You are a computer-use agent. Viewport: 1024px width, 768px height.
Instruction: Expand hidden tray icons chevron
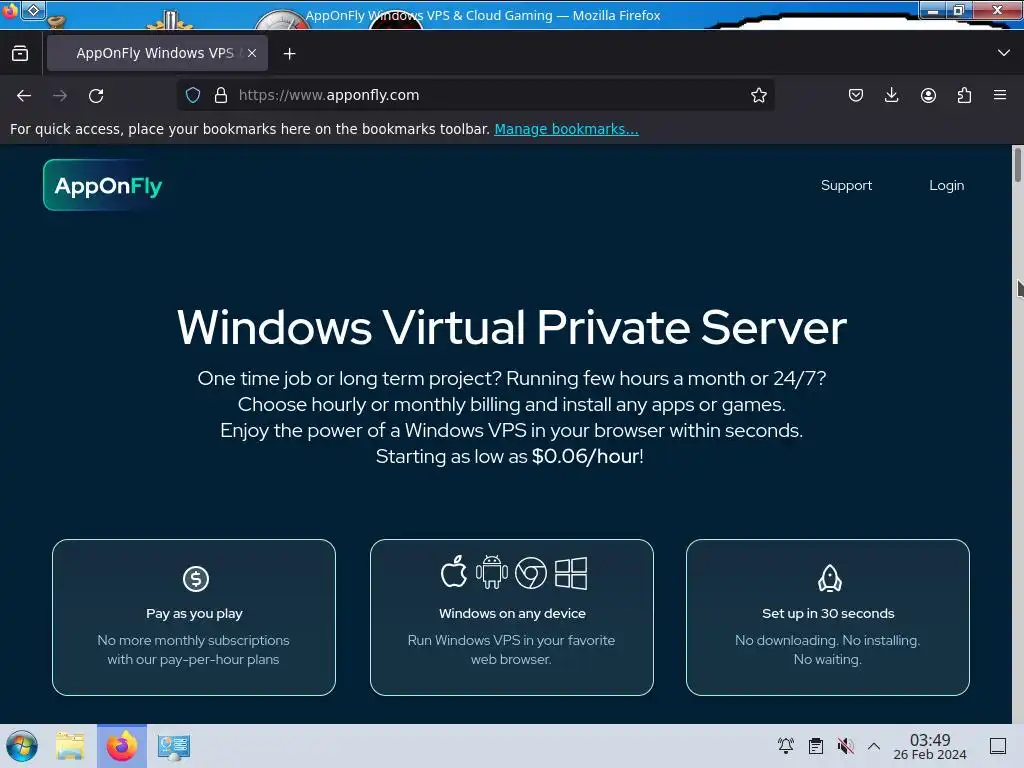(874, 746)
